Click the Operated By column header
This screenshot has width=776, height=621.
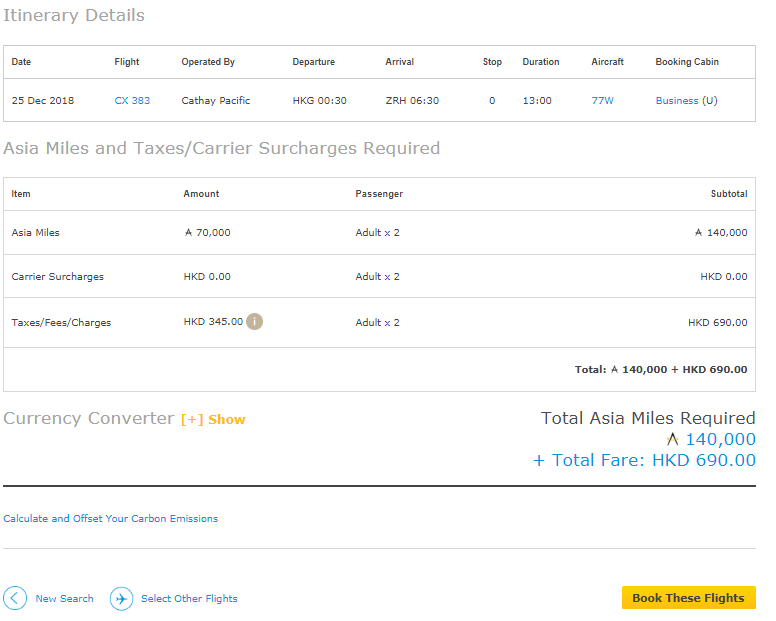coord(208,61)
